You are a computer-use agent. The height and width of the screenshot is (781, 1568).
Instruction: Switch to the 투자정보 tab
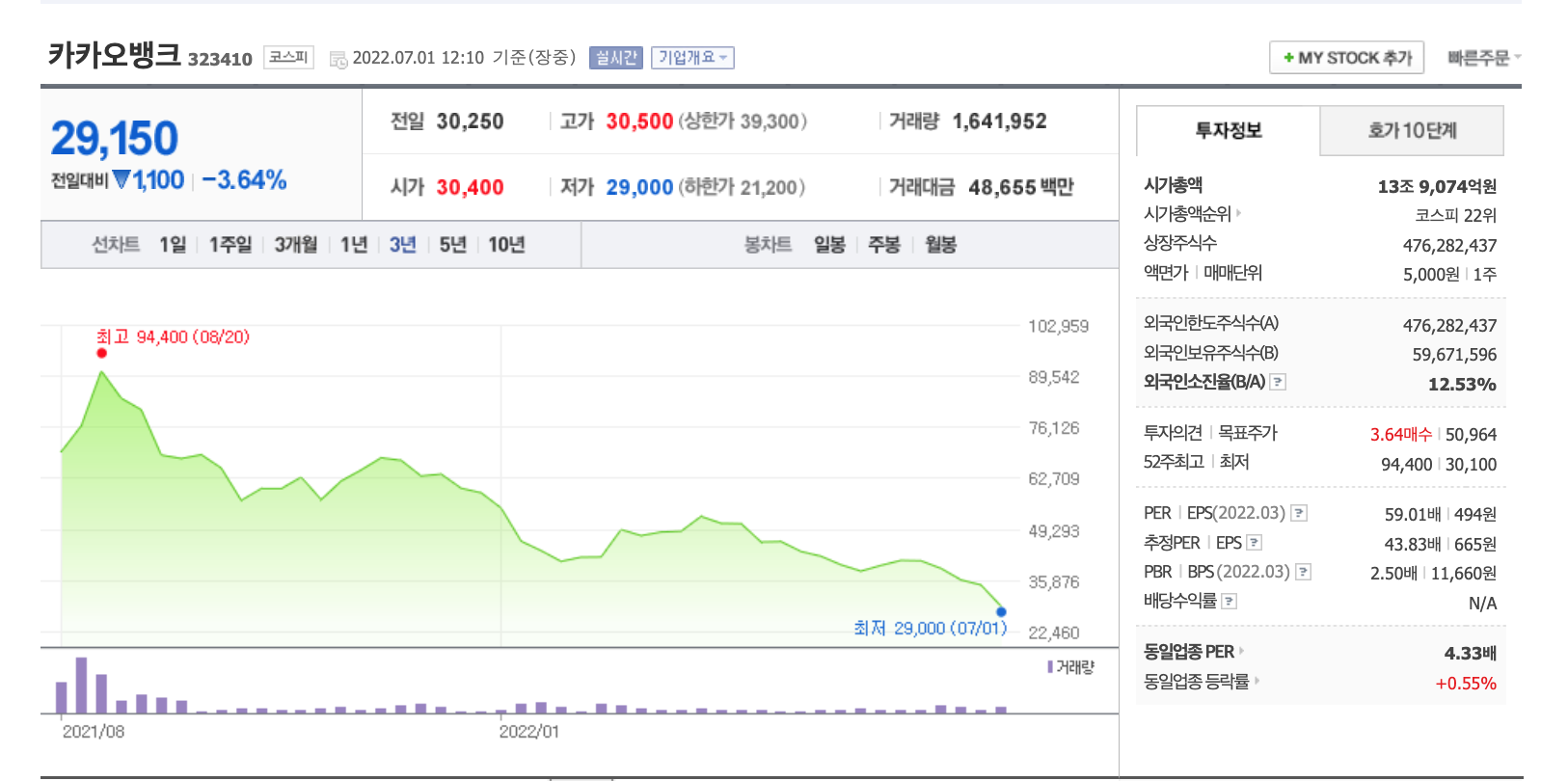click(x=1229, y=130)
